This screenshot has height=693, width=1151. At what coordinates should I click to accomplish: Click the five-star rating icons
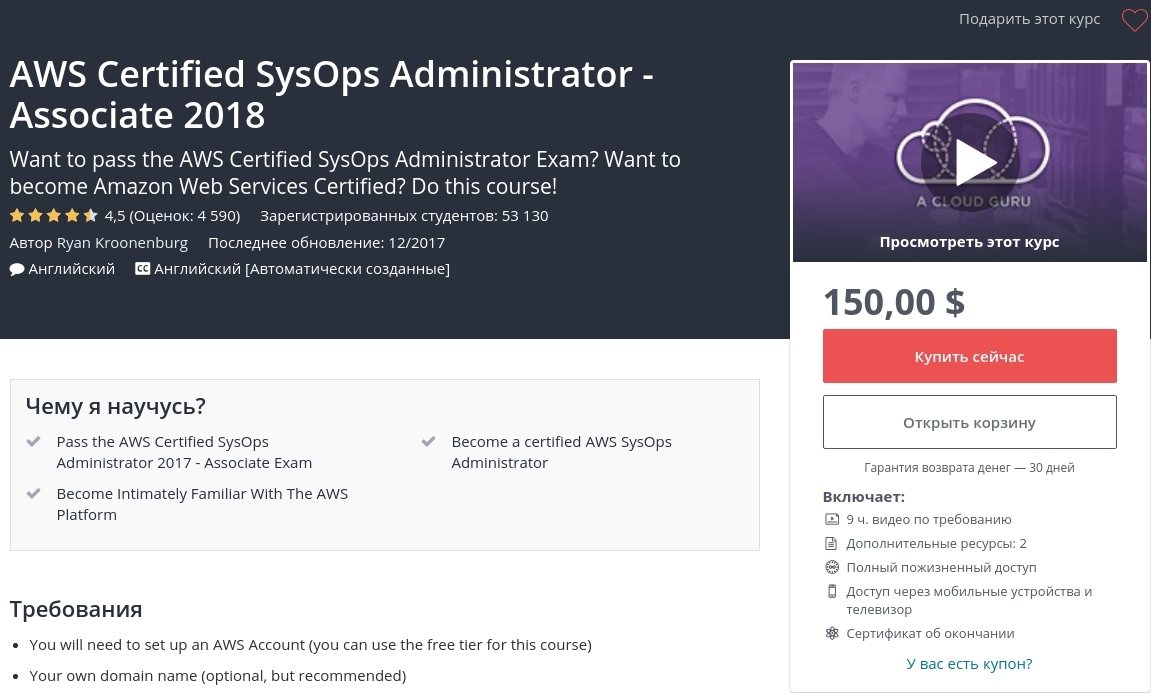tap(54, 216)
